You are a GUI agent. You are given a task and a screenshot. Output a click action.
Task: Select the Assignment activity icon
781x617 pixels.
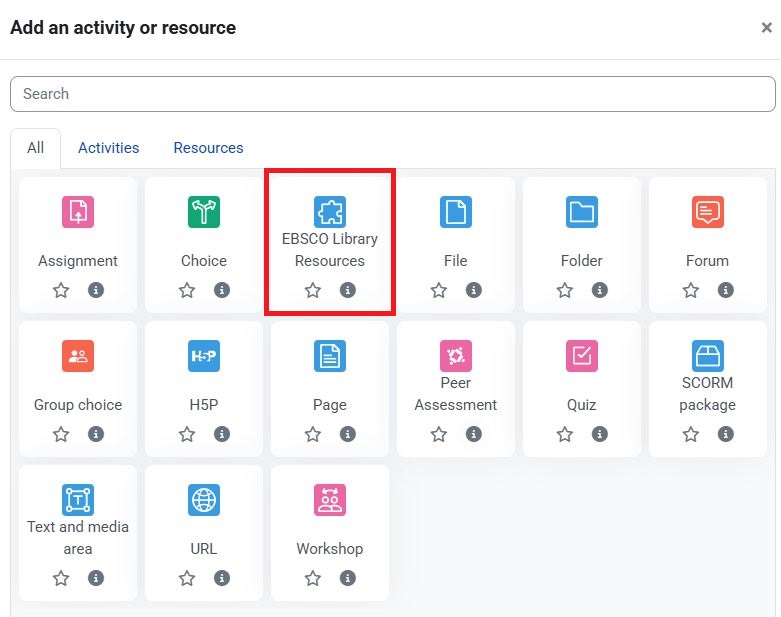click(x=78, y=212)
